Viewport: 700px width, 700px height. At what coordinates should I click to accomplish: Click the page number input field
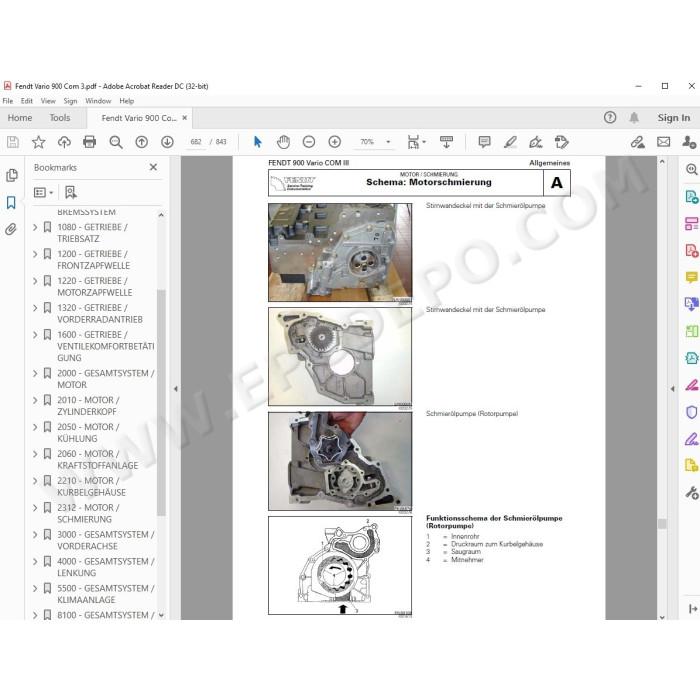pyautogui.click(x=196, y=142)
